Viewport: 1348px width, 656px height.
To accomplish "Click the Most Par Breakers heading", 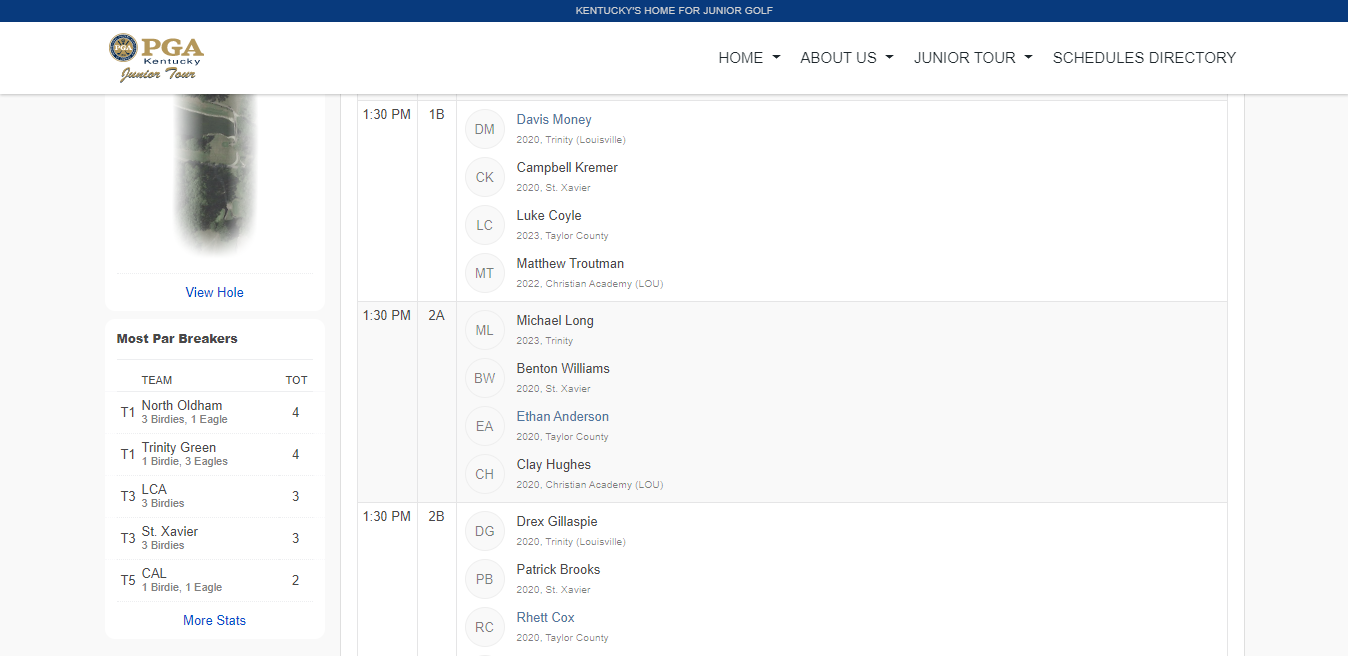I will tap(177, 338).
